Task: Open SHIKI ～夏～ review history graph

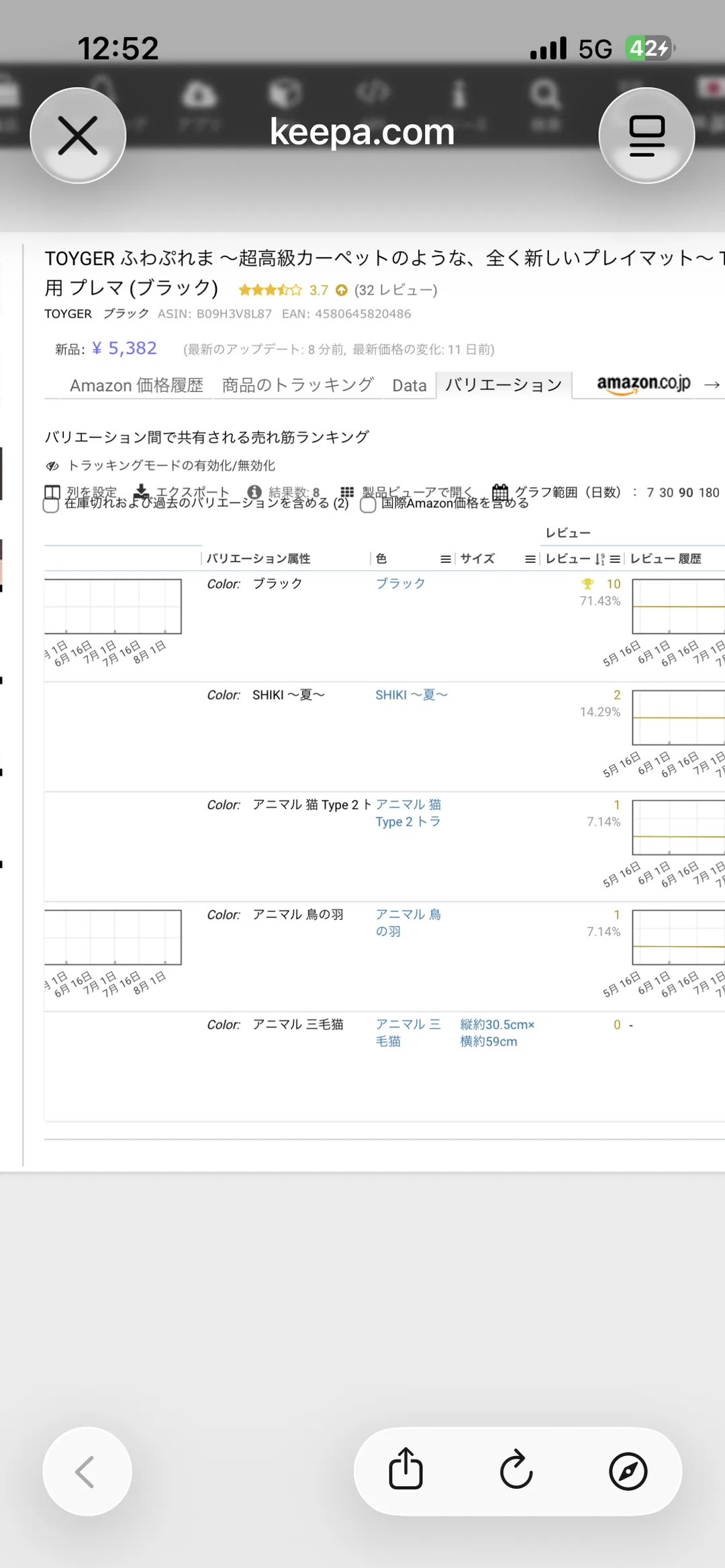Action: tap(678, 718)
